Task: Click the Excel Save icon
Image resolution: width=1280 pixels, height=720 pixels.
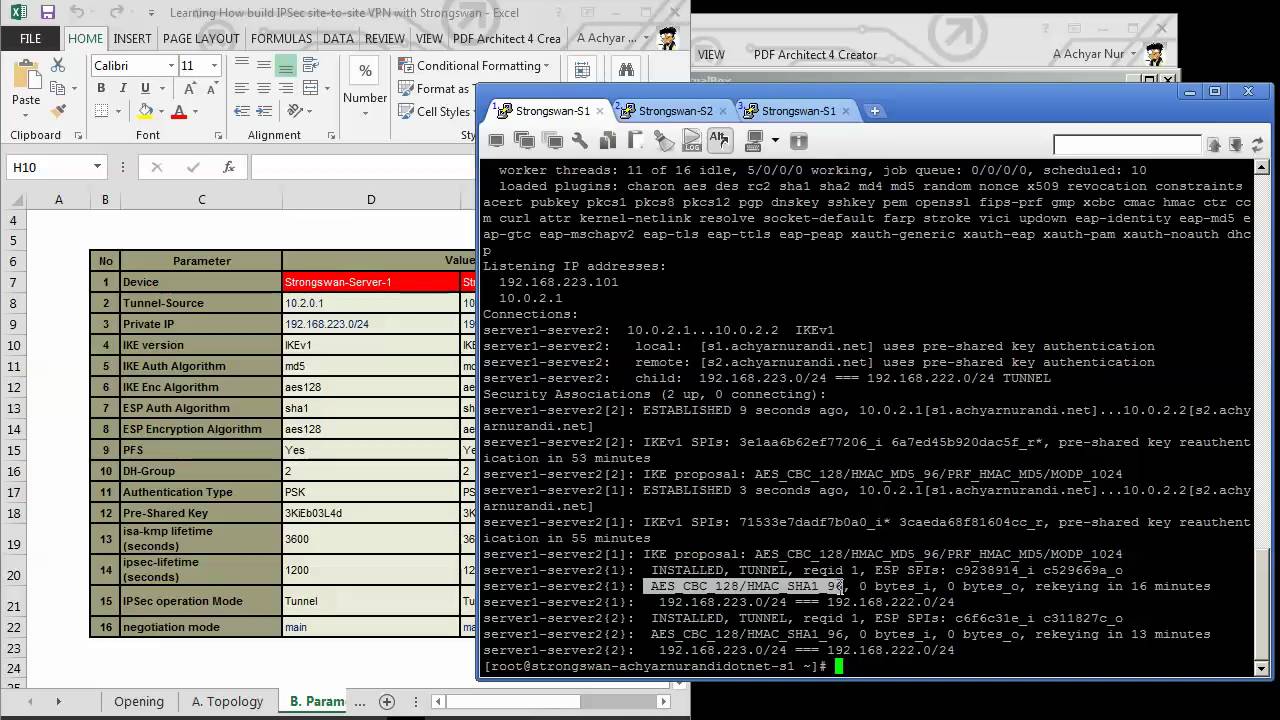Action: (x=47, y=13)
